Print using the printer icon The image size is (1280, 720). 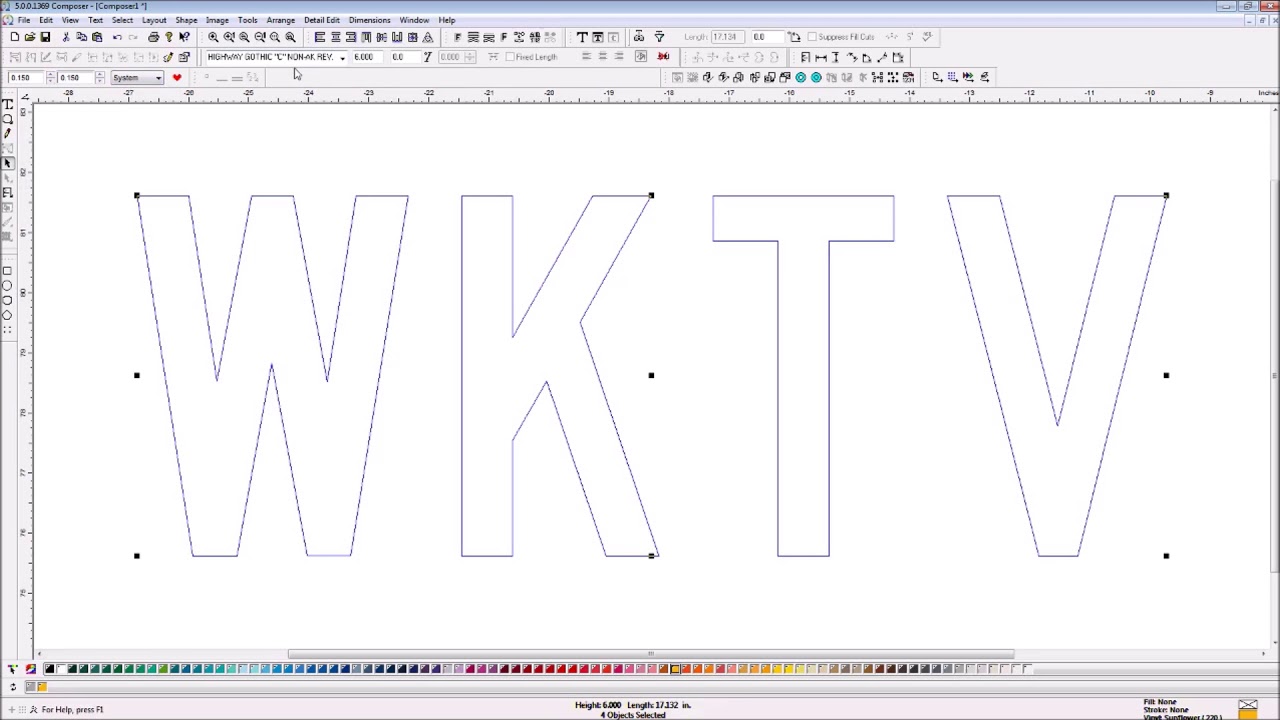153,37
